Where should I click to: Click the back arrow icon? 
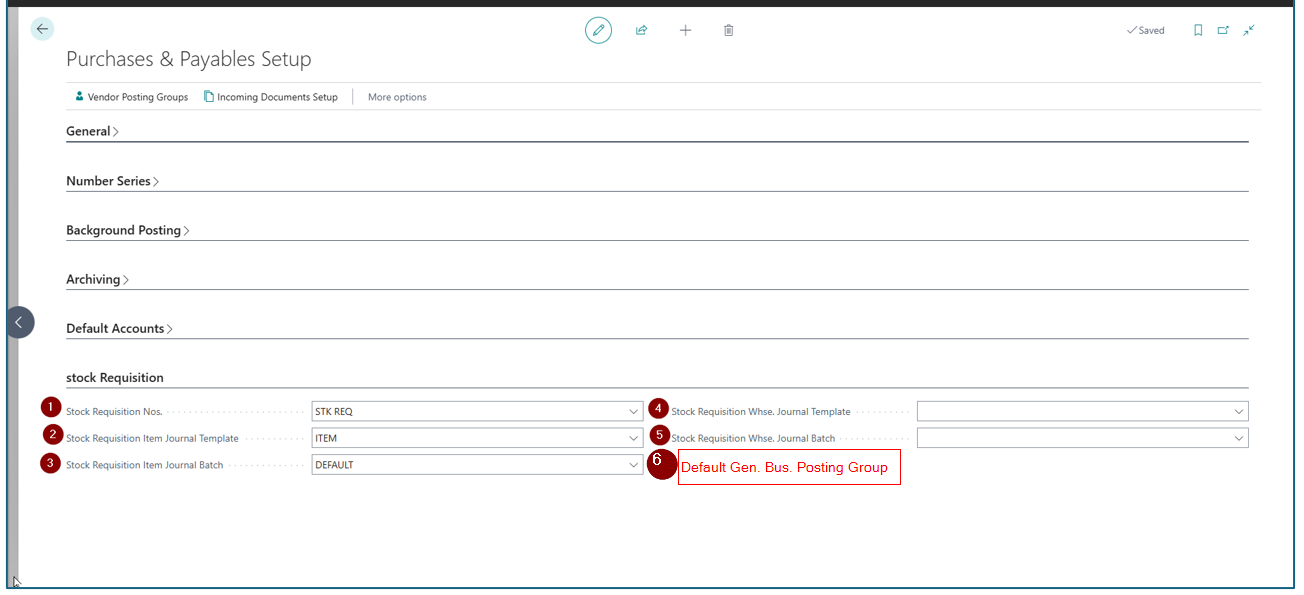(42, 30)
